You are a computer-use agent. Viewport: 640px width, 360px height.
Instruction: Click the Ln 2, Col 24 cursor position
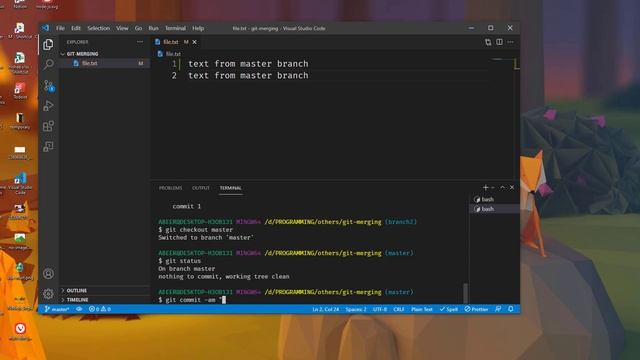(325, 309)
